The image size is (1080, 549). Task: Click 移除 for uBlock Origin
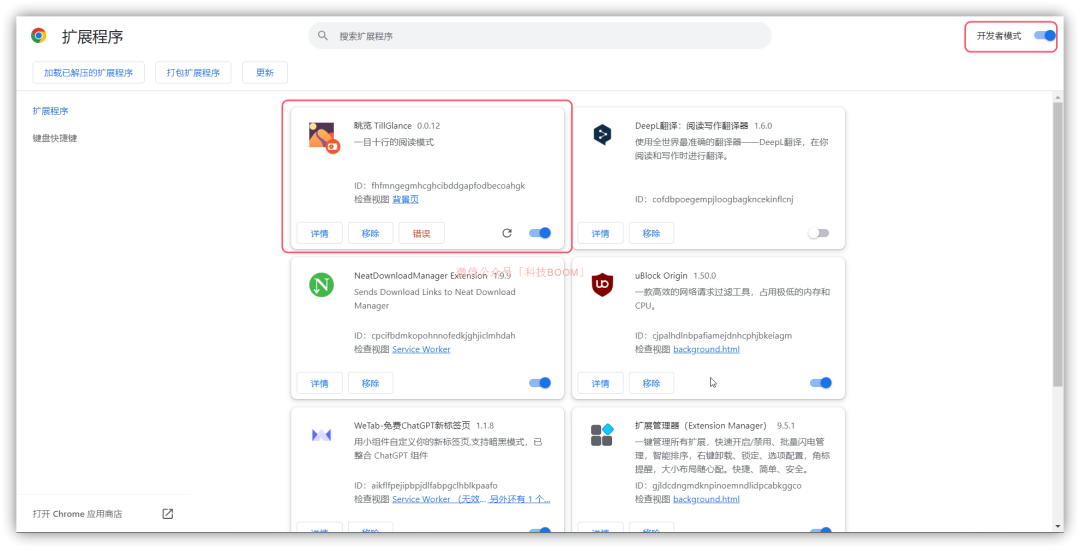coord(652,383)
